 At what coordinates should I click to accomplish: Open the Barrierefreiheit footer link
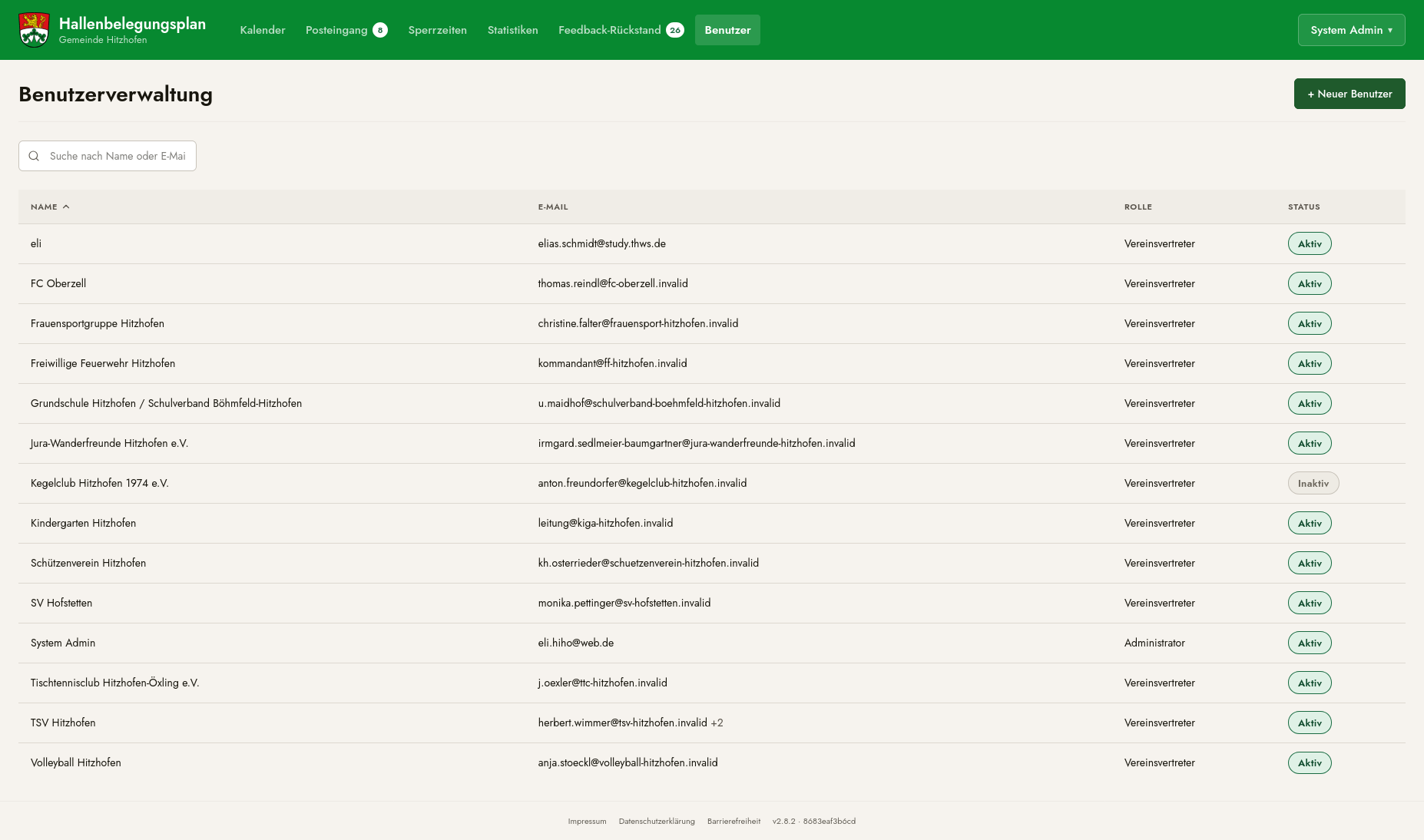734,821
